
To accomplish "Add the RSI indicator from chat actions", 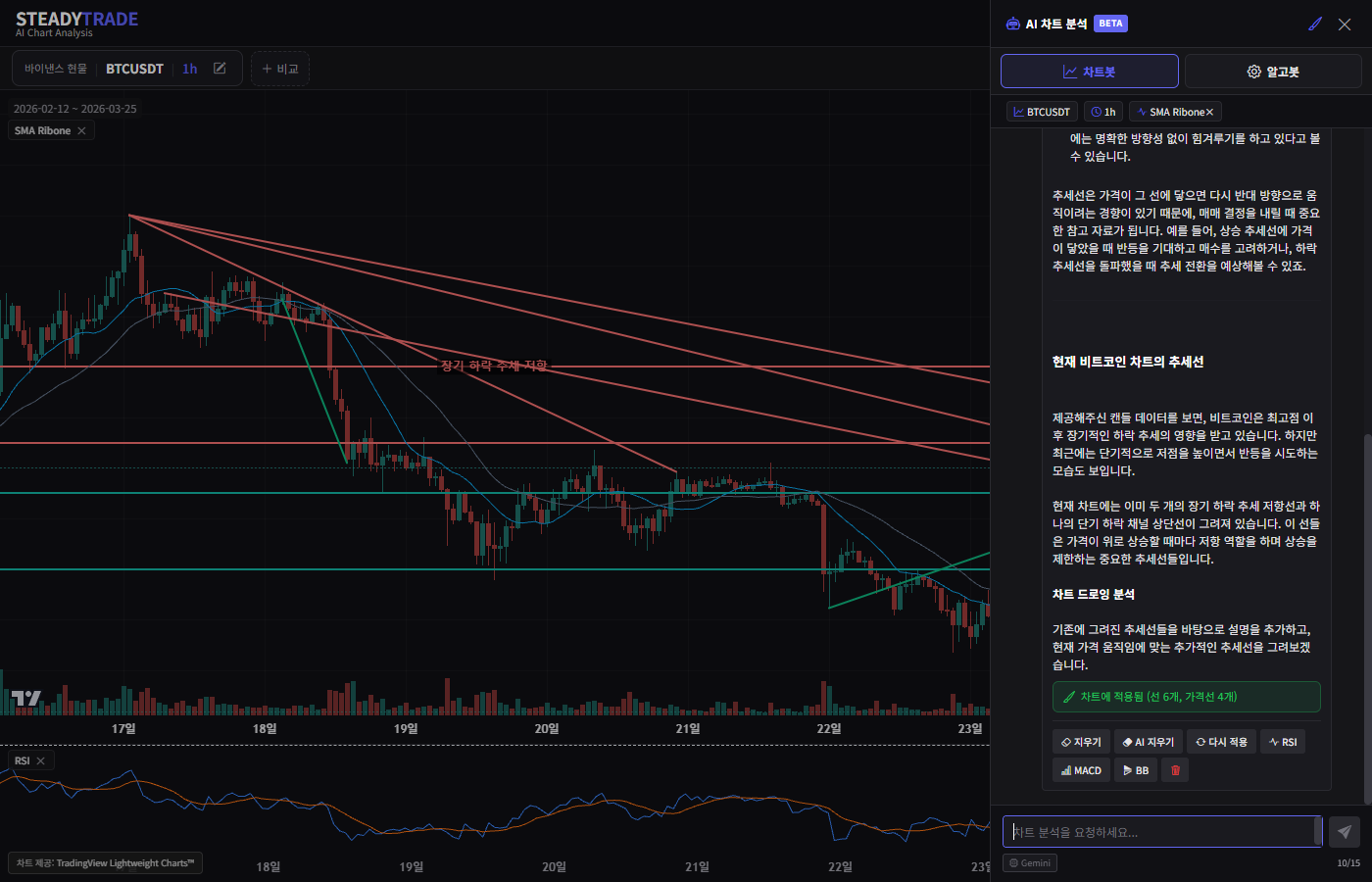I will pos(1283,742).
